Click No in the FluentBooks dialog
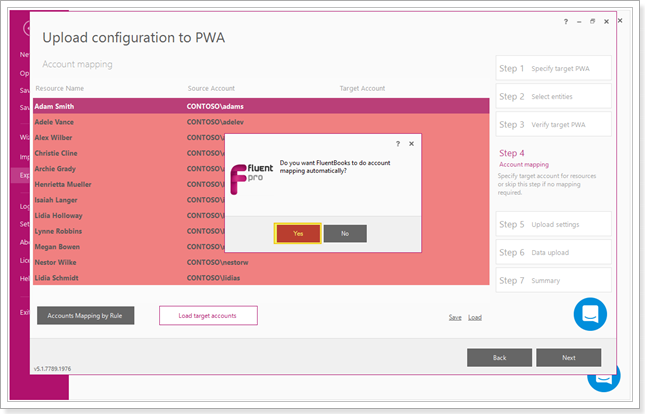This screenshot has width=645, height=414. [x=345, y=233]
